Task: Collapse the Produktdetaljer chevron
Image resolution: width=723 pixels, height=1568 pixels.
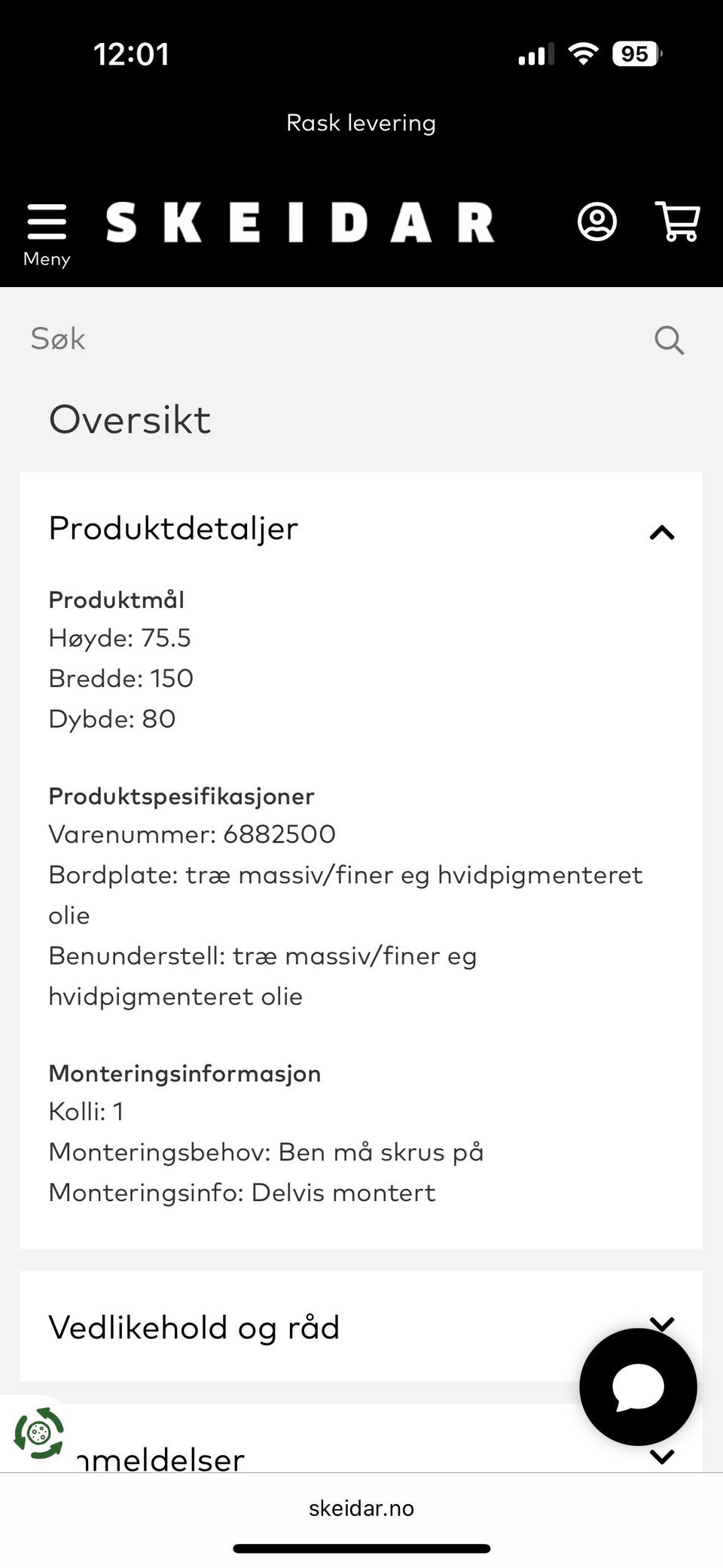Action: tap(662, 533)
